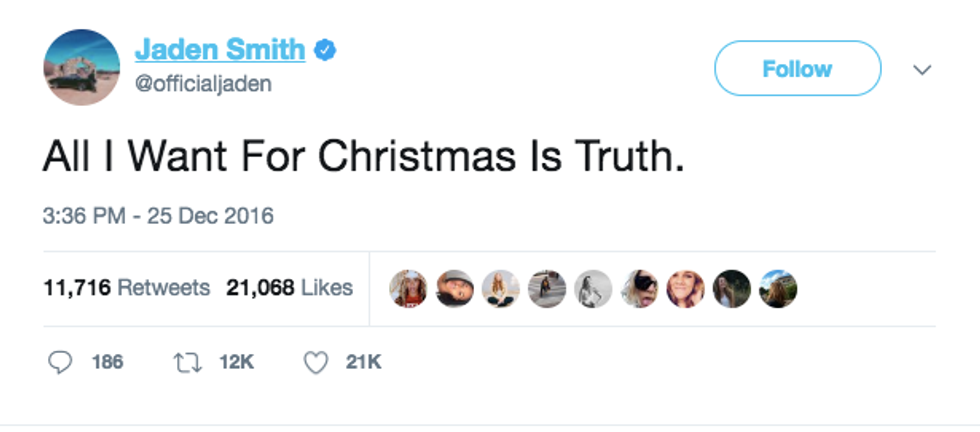
Task: Open avatar of person sitting cross-legged
Action: click(500, 289)
